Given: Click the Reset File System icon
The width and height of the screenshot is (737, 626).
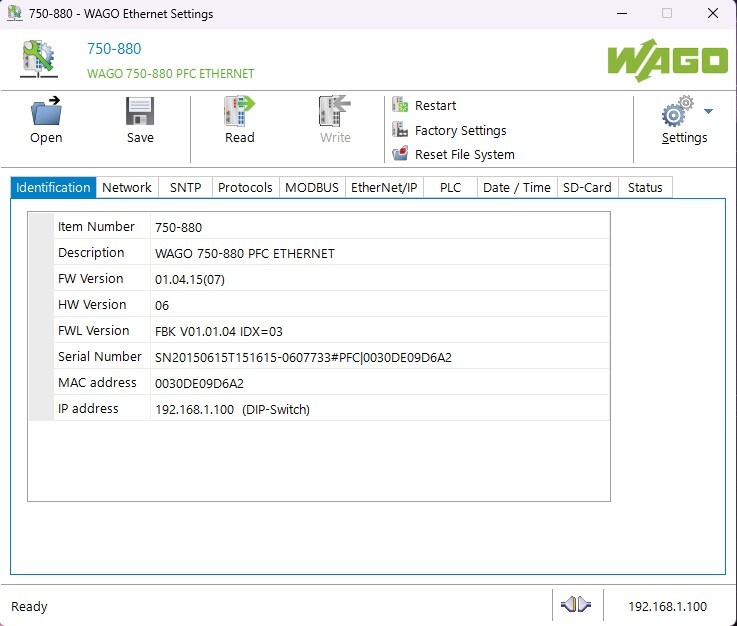Looking at the screenshot, I should tap(400, 154).
